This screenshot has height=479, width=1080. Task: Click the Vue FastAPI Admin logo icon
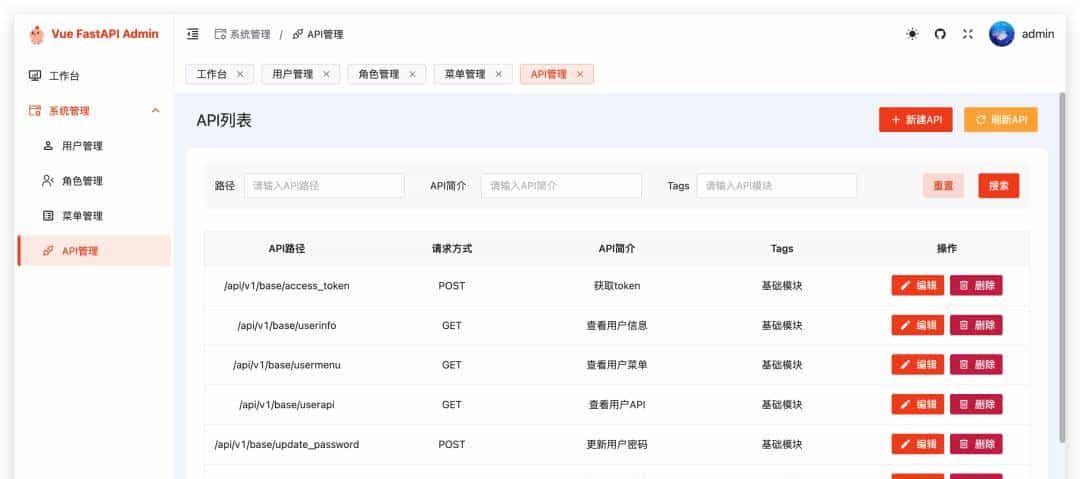click(x=37, y=34)
